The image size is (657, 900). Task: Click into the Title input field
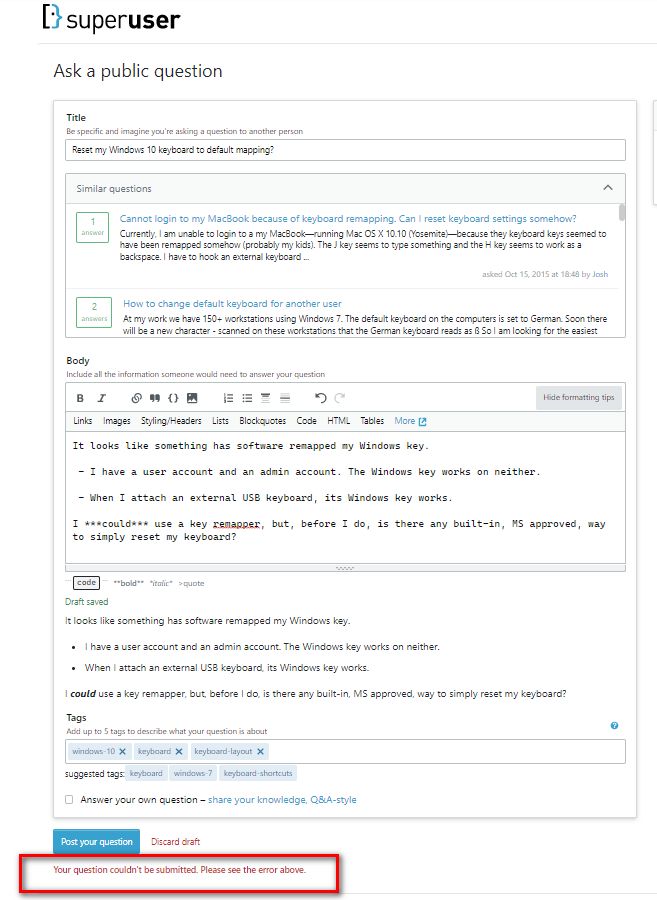[345, 150]
